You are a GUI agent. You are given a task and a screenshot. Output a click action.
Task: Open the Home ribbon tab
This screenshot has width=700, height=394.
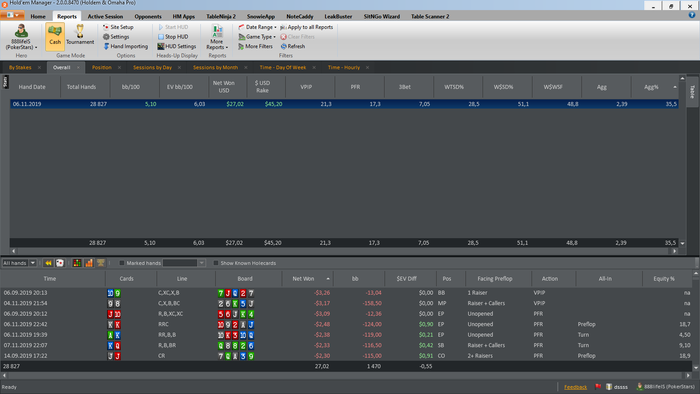(38, 17)
